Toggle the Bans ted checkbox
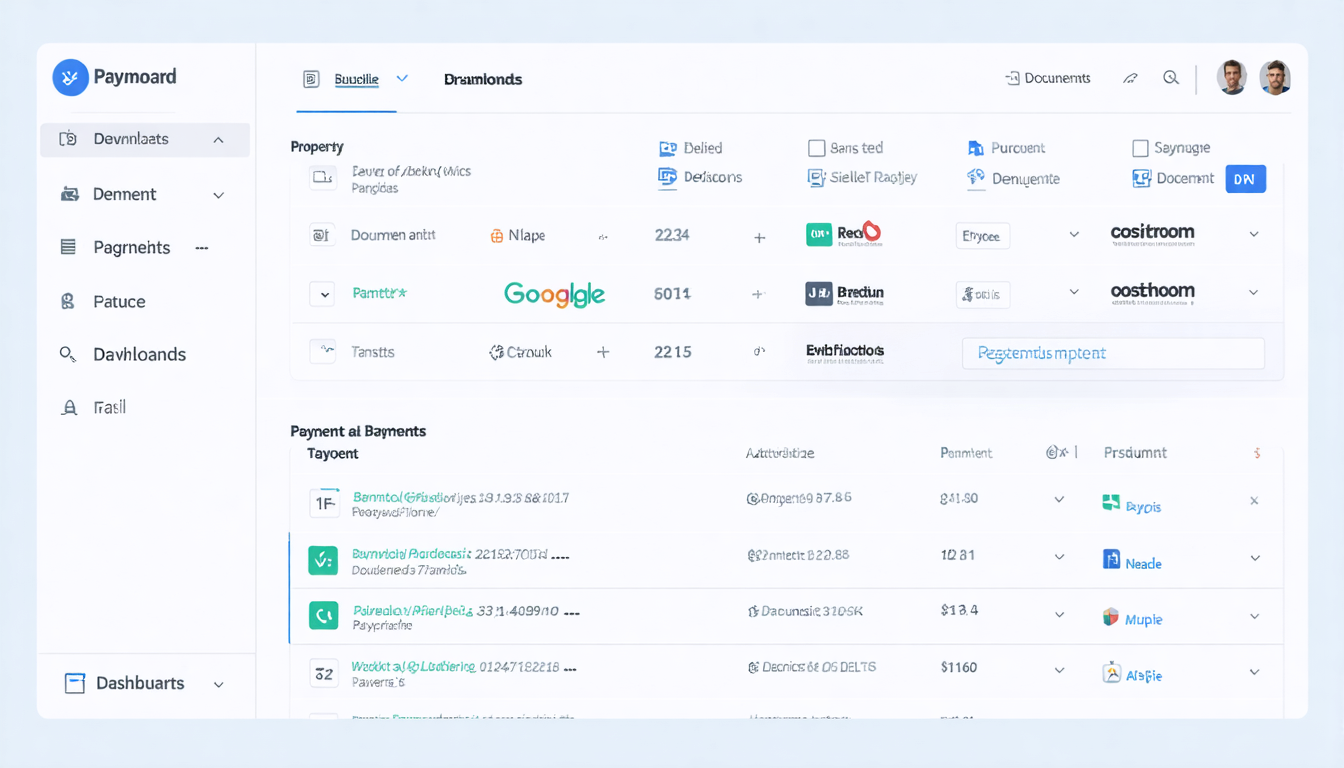The height and width of the screenshot is (768, 1344). click(816, 148)
